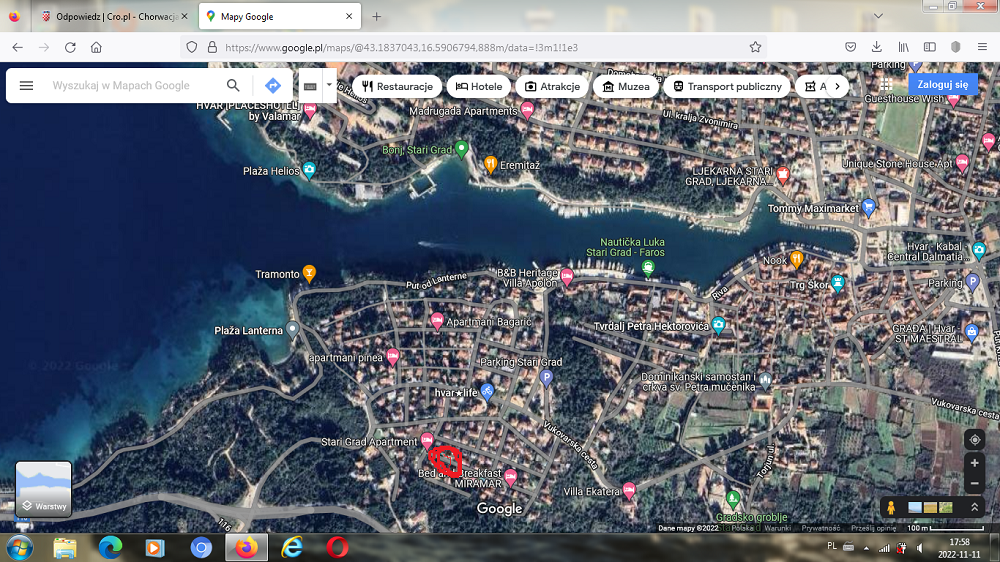Zoom in the map with plus button
This screenshot has height=562, width=1000.
975,464
